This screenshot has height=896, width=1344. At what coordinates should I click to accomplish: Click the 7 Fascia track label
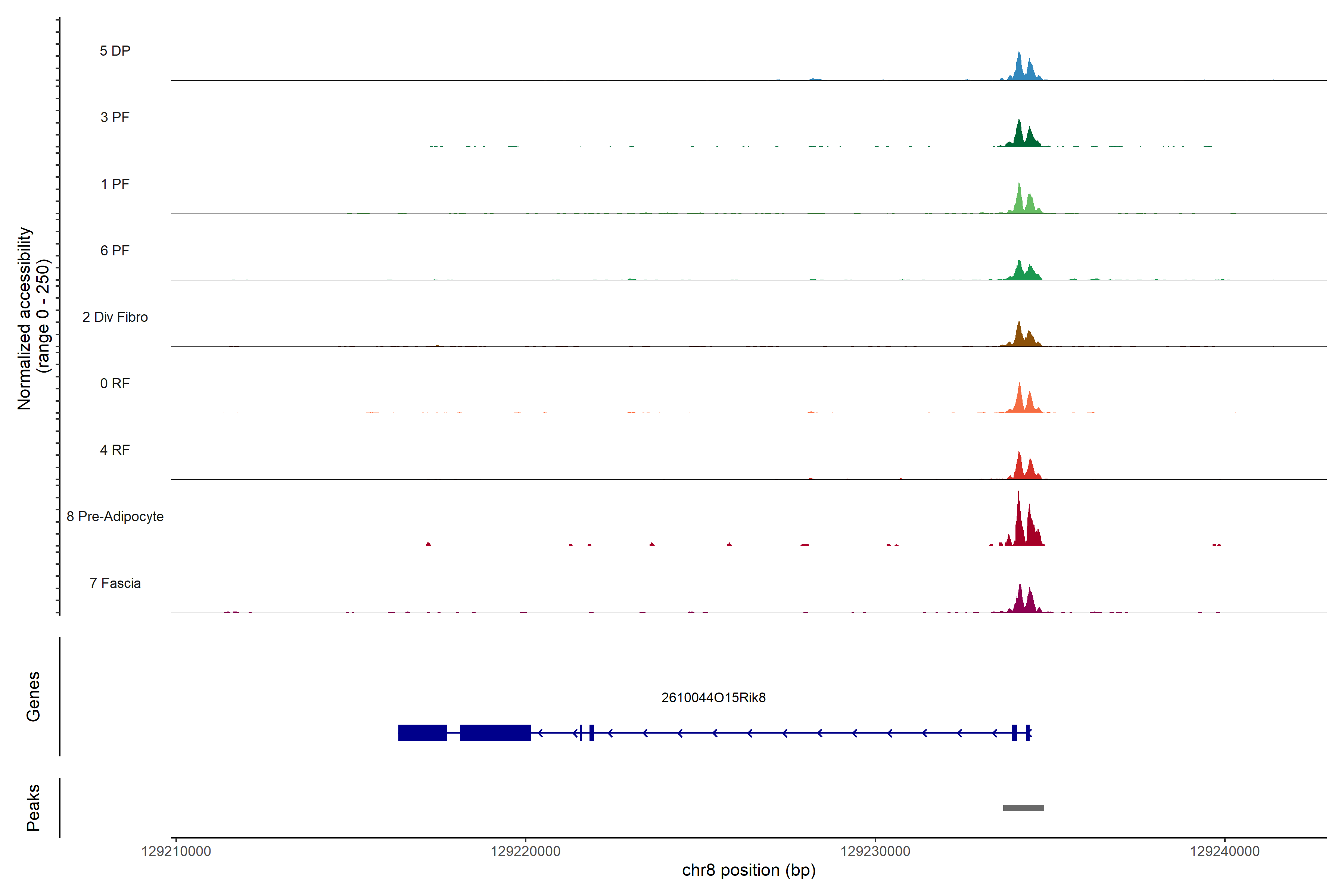coord(115,583)
